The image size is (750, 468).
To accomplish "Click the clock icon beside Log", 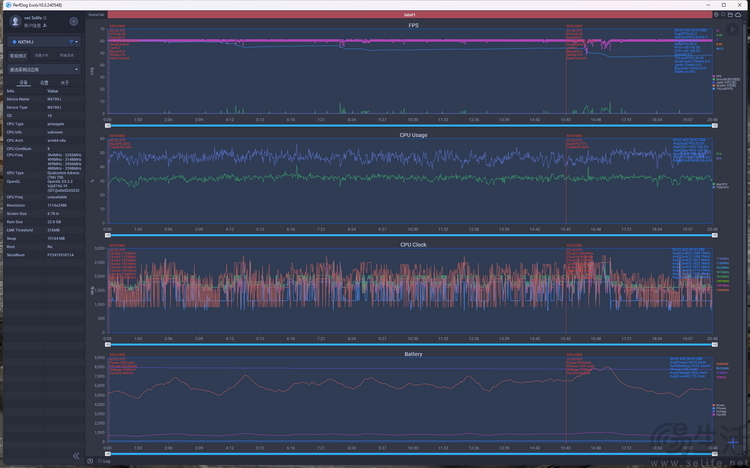I will click(x=90, y=461).
